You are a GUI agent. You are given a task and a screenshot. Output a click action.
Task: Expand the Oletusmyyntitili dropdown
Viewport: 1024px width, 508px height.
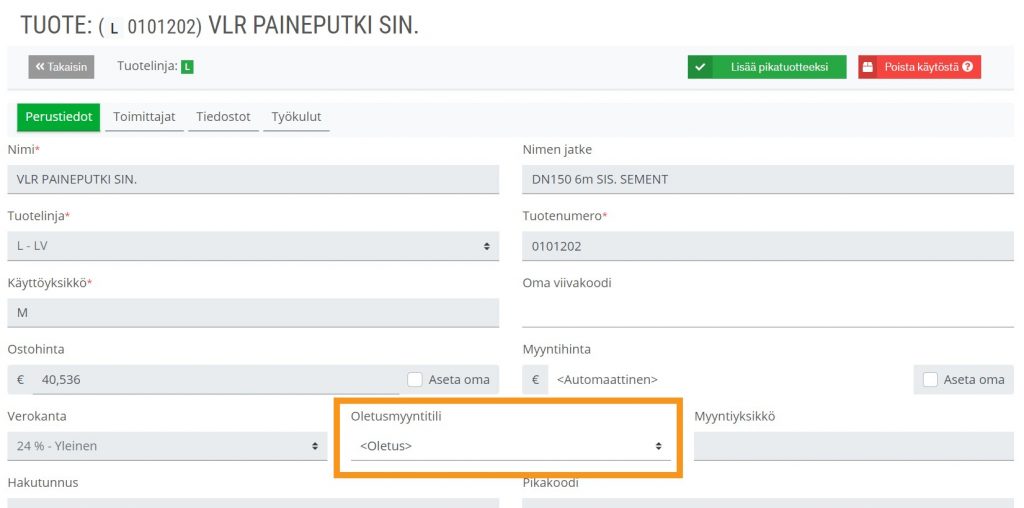[x=511, y=446]
